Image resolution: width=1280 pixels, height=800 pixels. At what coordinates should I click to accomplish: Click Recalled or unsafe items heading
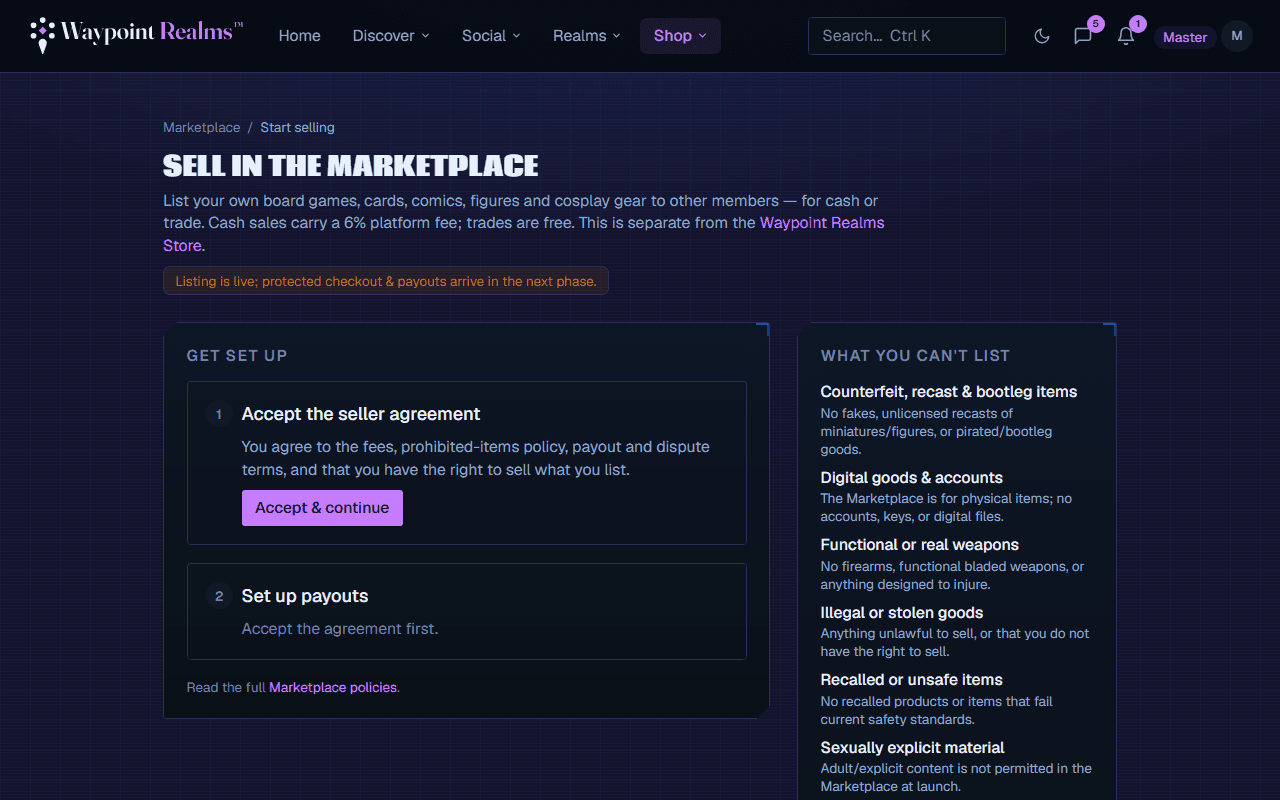click(912, 680)
